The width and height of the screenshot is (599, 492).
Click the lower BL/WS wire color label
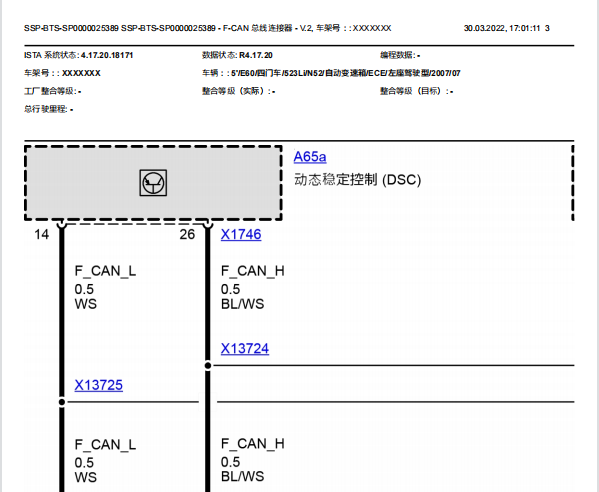click(243, 476)
